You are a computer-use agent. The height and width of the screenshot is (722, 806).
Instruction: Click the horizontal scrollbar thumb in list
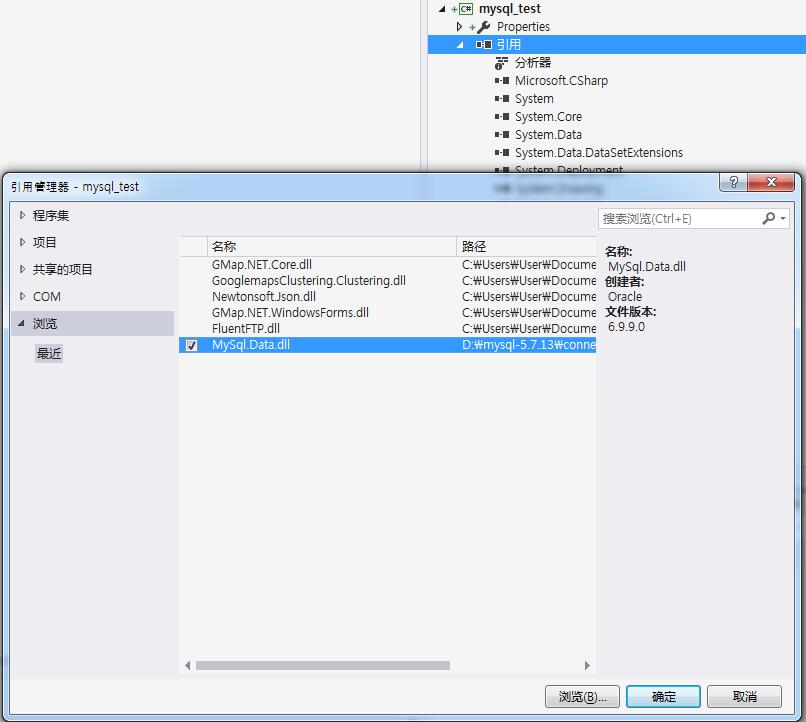pyautogui.click(x=323, y=665)
